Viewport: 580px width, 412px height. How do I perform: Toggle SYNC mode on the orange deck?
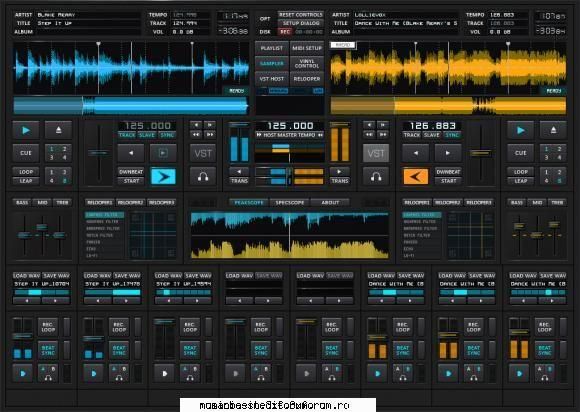(x=452, y=135)
